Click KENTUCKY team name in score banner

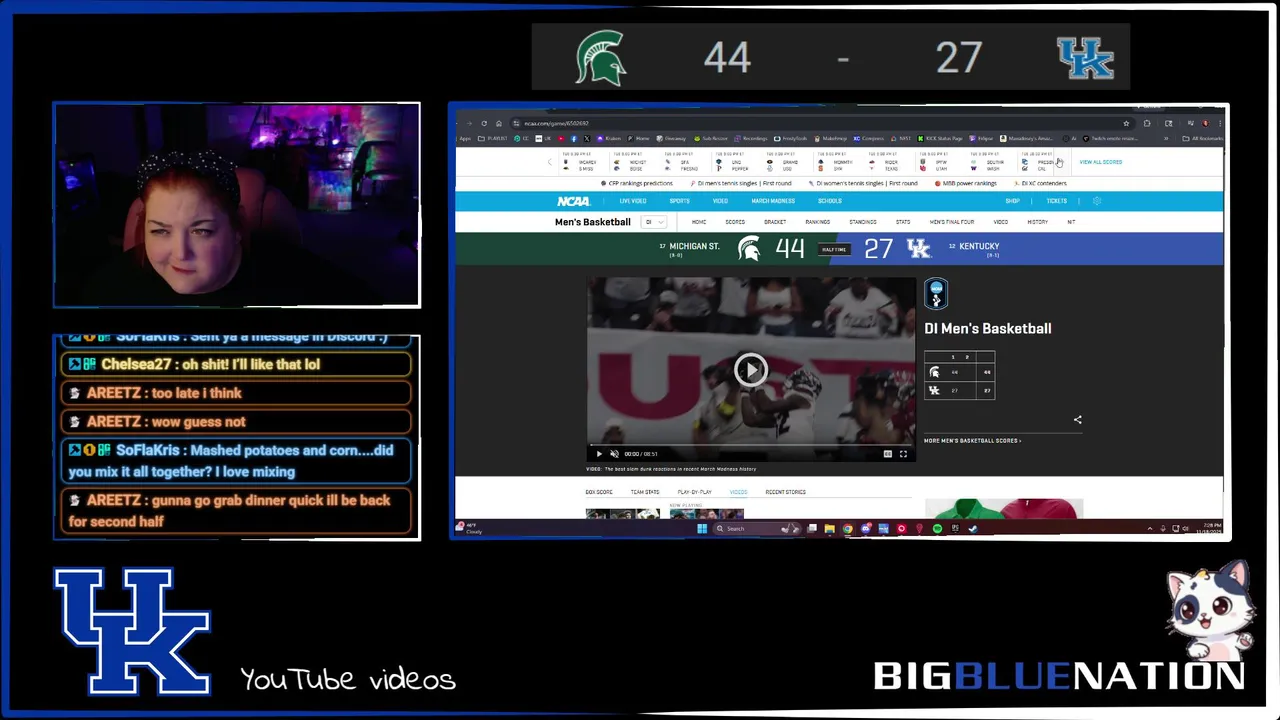tap(979, 246)
